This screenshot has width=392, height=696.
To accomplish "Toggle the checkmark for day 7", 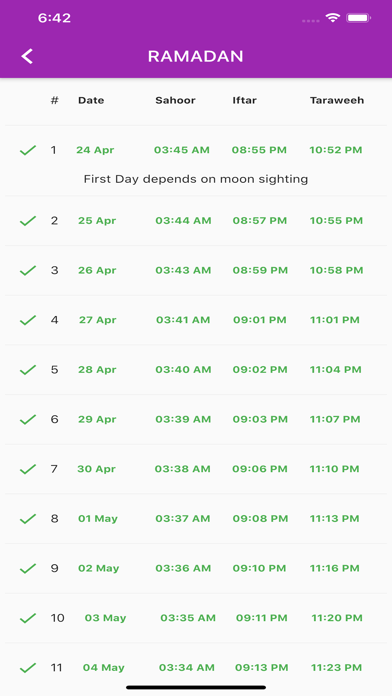I will coord(28,469).
